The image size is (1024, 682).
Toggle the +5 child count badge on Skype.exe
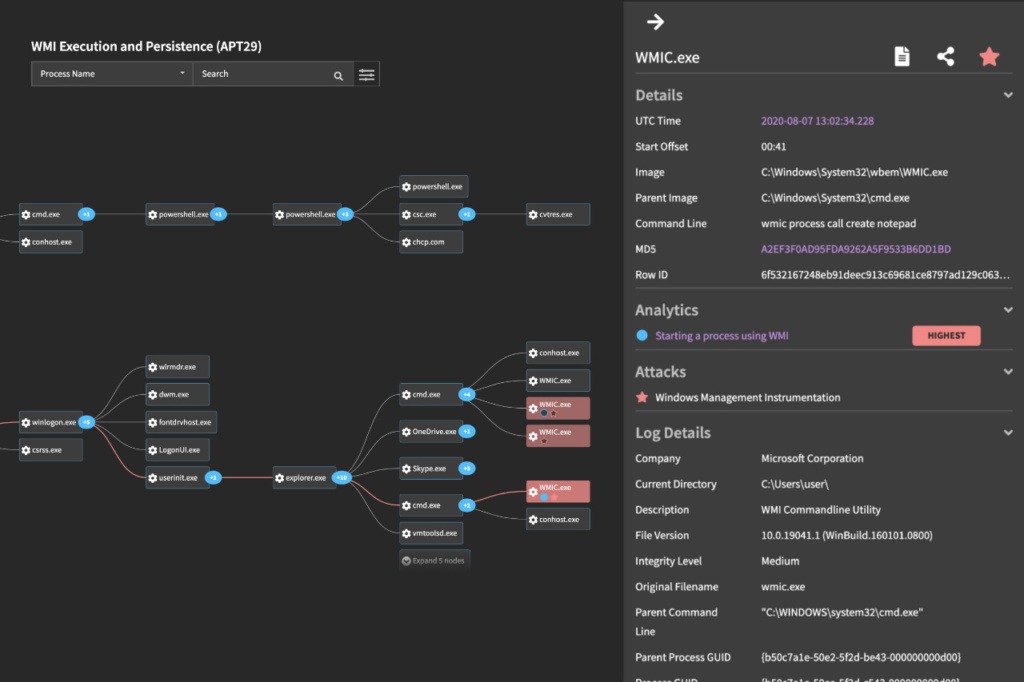click(467, 468)
